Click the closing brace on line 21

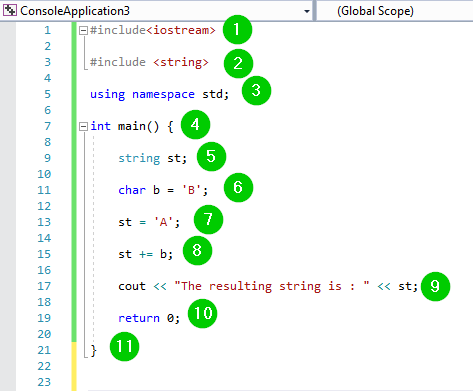click(94, 351)
